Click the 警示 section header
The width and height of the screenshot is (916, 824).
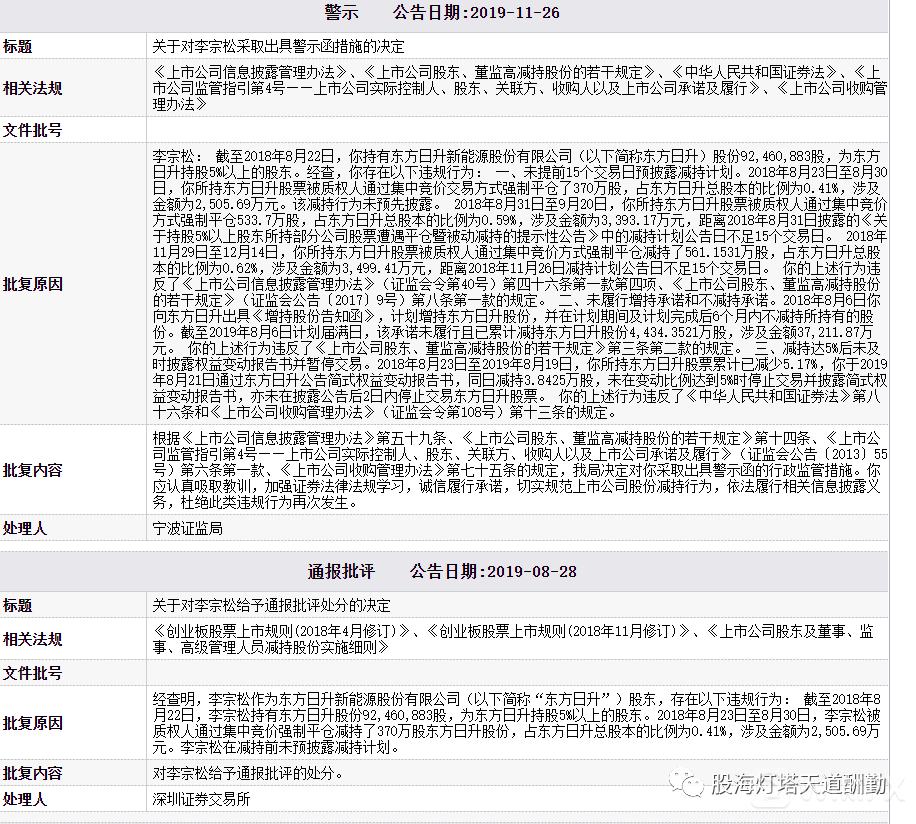coord(341,13)
